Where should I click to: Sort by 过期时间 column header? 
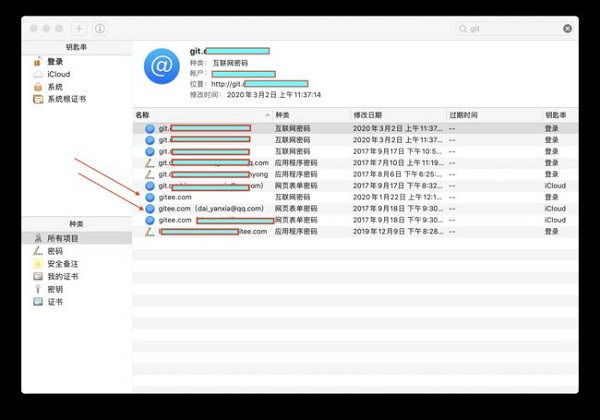492,115
